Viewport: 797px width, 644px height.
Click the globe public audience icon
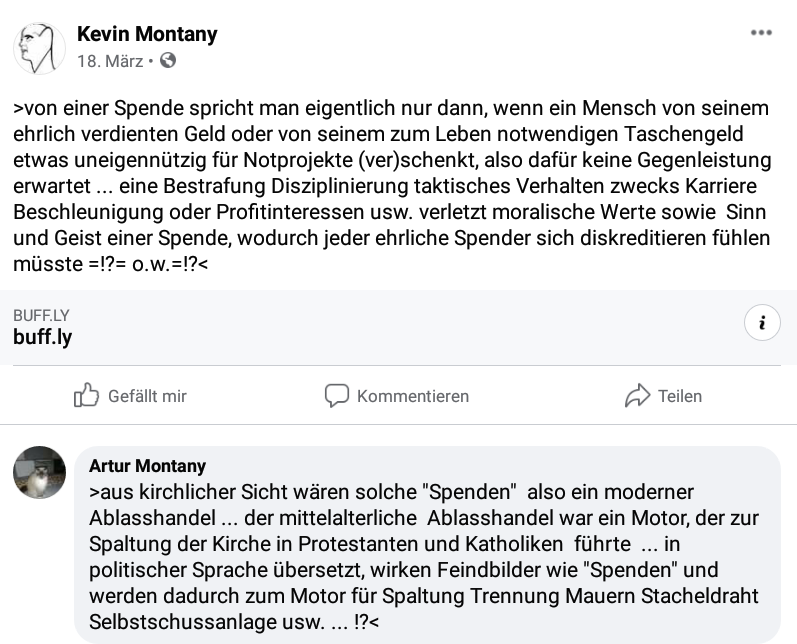click(168, 60)
